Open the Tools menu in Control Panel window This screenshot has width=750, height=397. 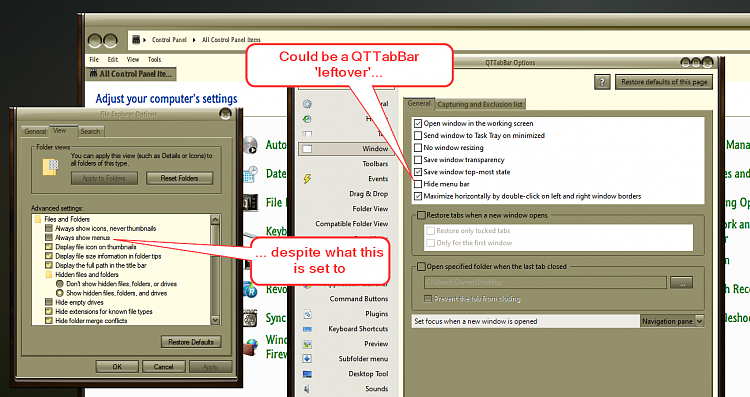[154, 60]
